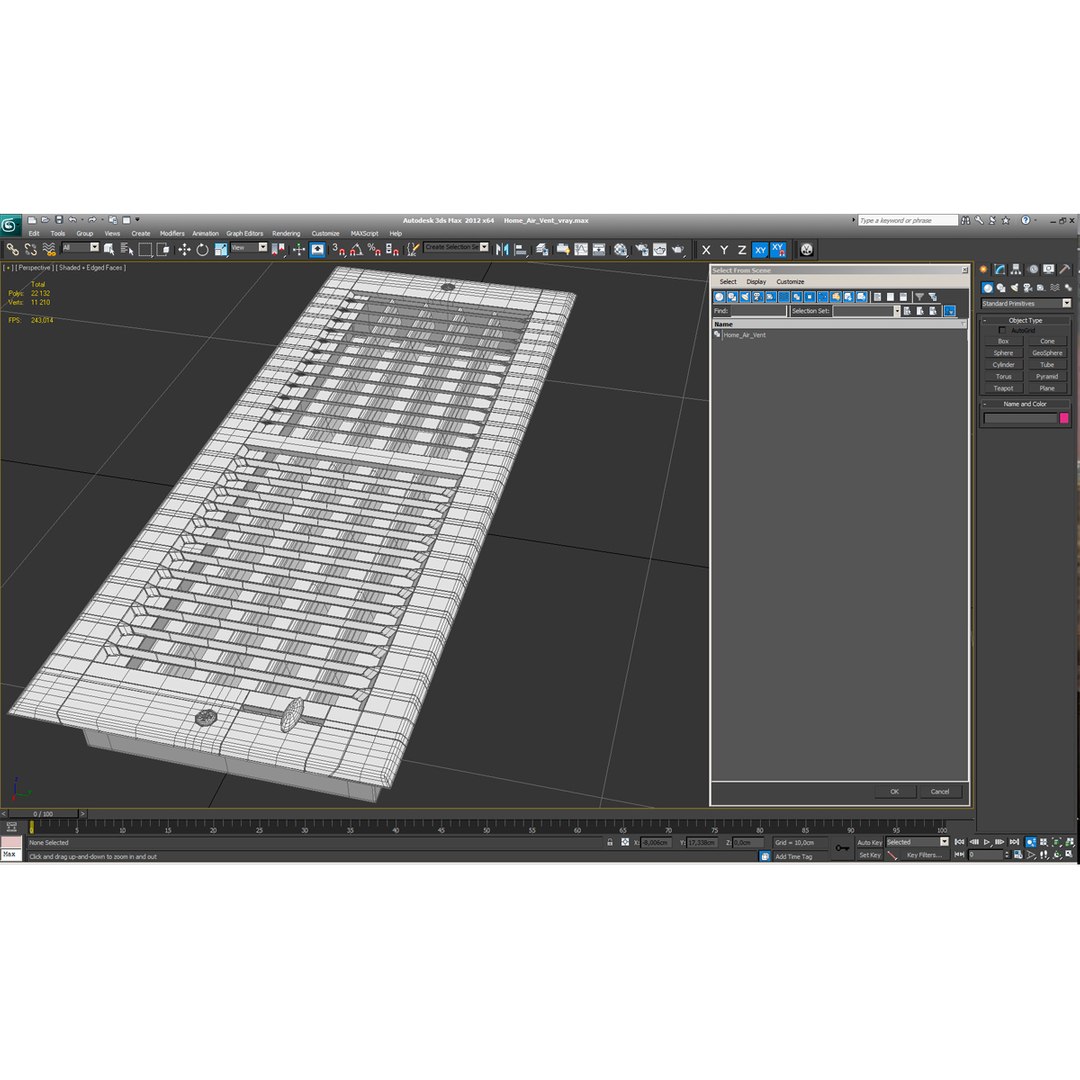The image size is (1080, 1080).
Task: Open the Hierarchy command panel tab
Action: coord(1016,269)
